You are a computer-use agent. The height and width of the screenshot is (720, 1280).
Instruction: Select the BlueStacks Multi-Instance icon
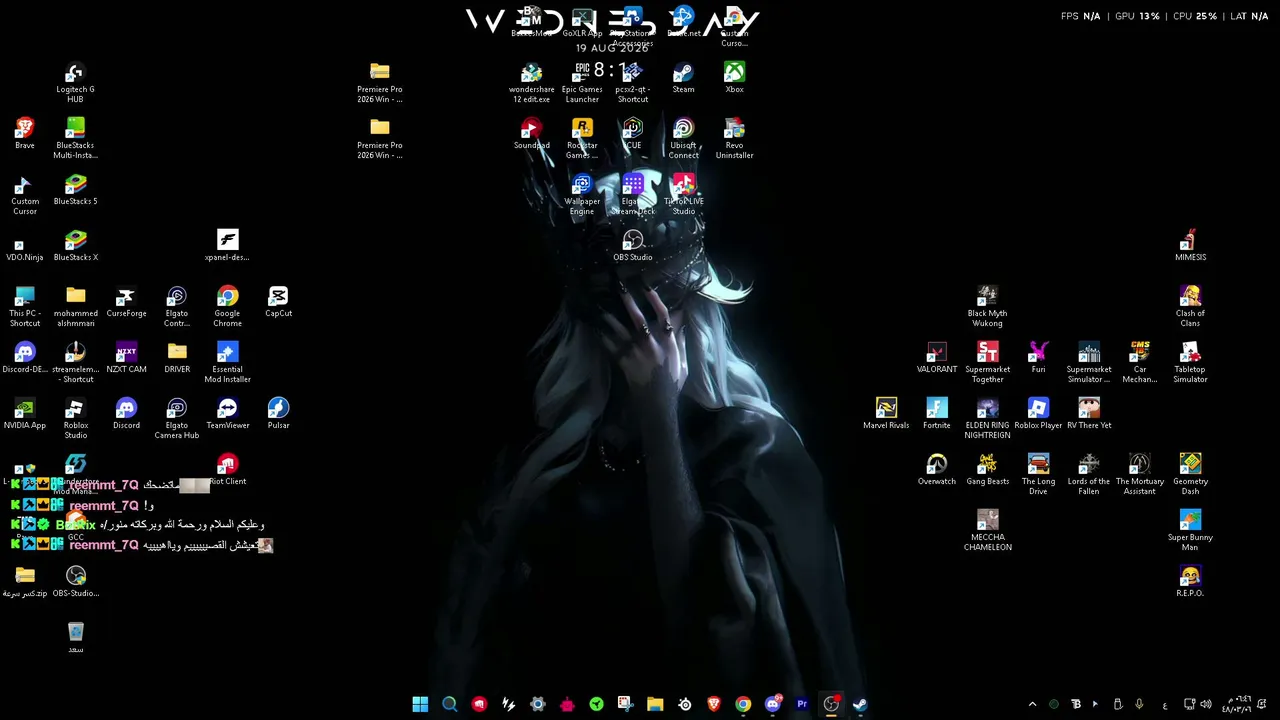click(x=75, y=138)
